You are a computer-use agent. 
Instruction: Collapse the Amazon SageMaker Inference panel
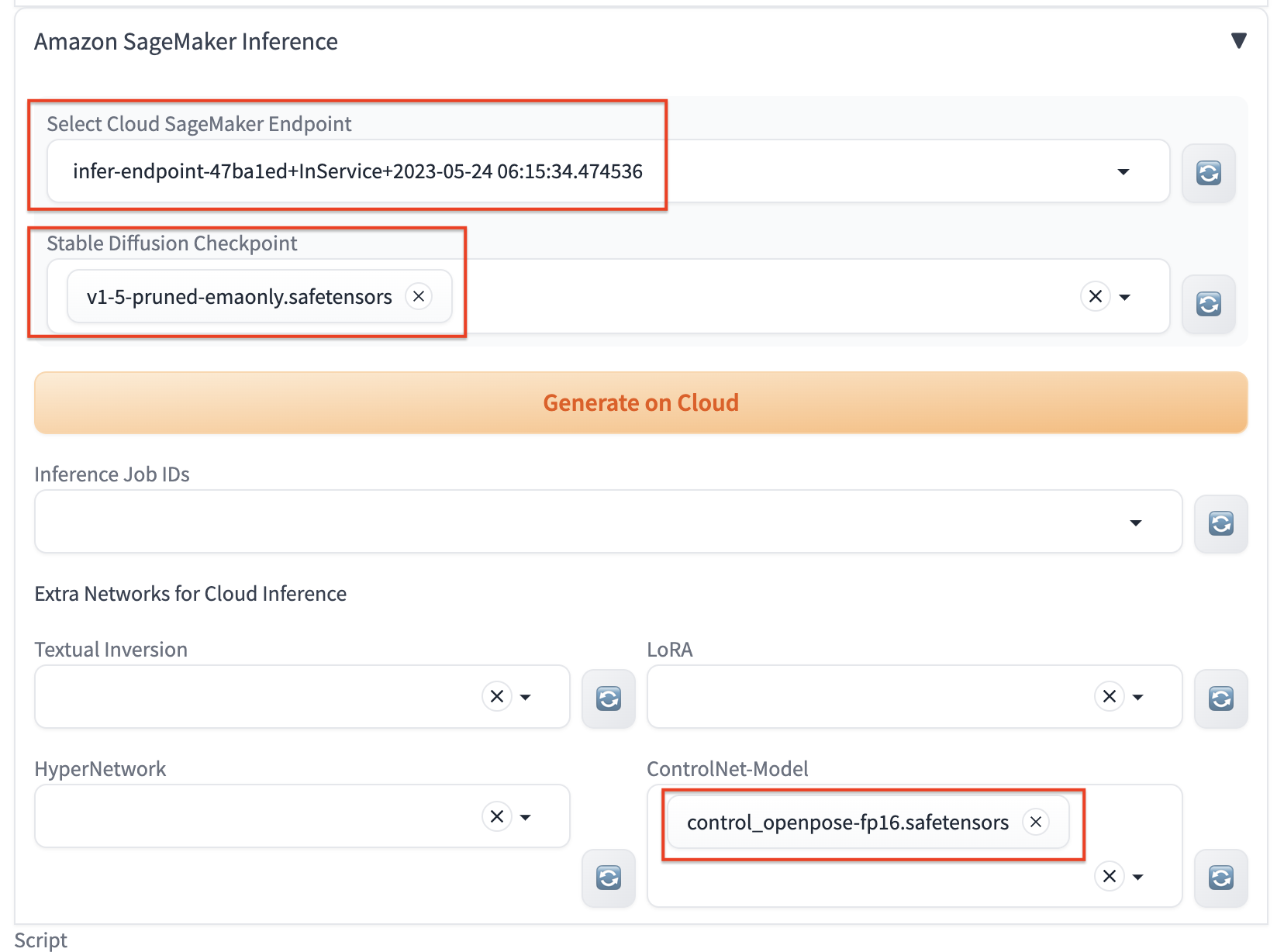[x=1238, y=40]
